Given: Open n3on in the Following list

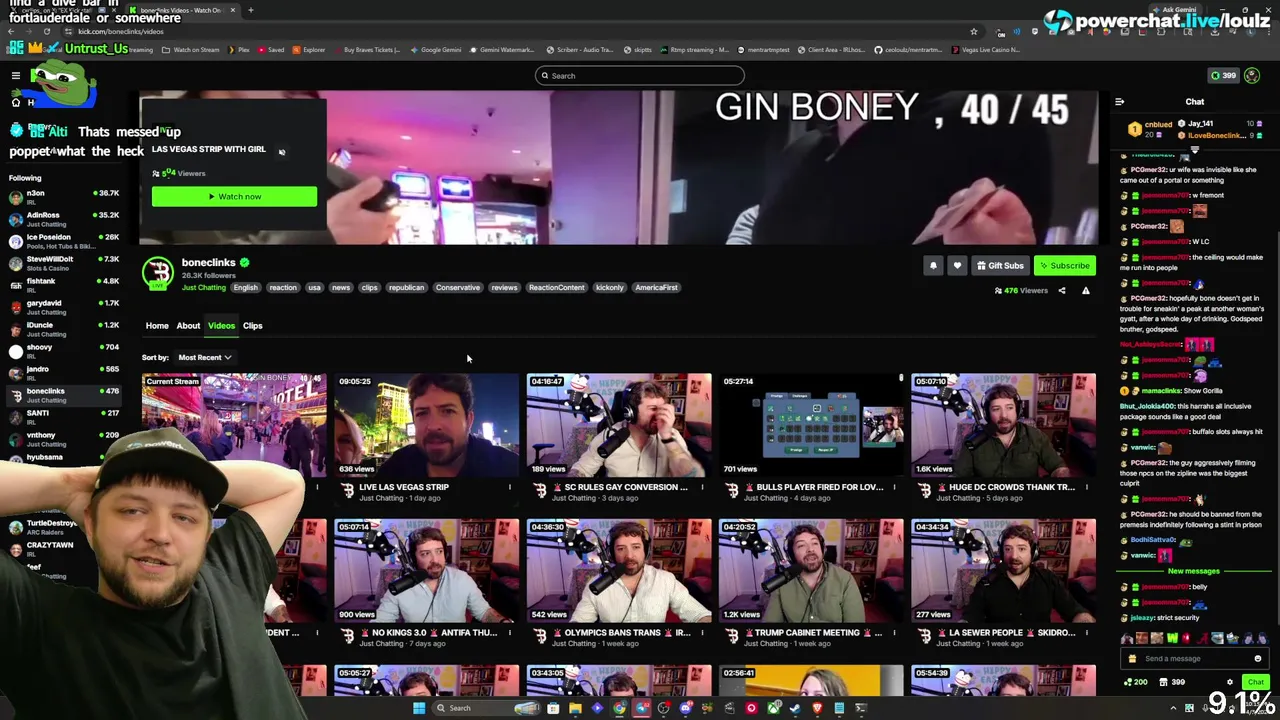Looking at the screenshot, I should 62,197.
